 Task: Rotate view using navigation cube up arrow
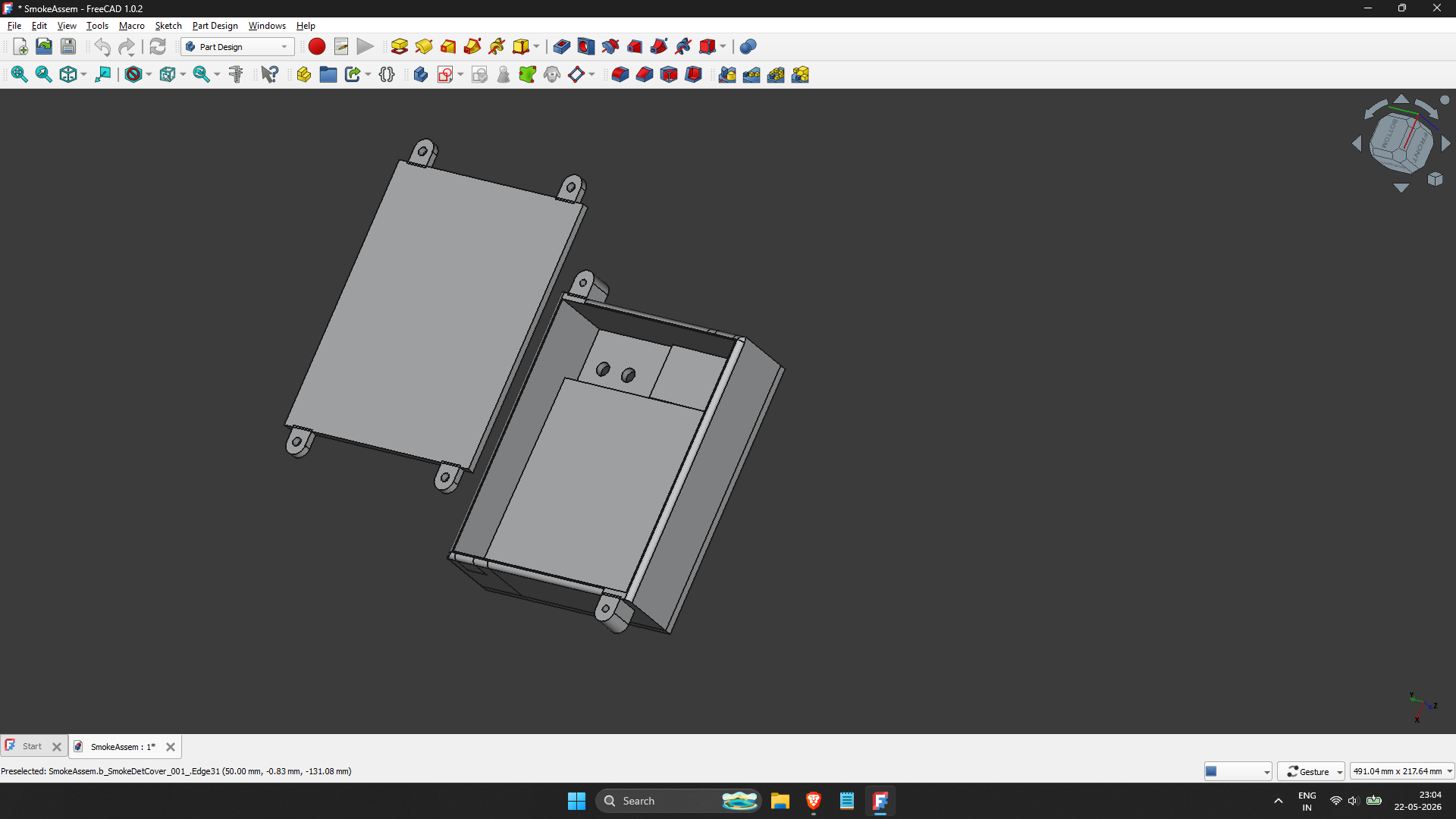pos(1401,99)
